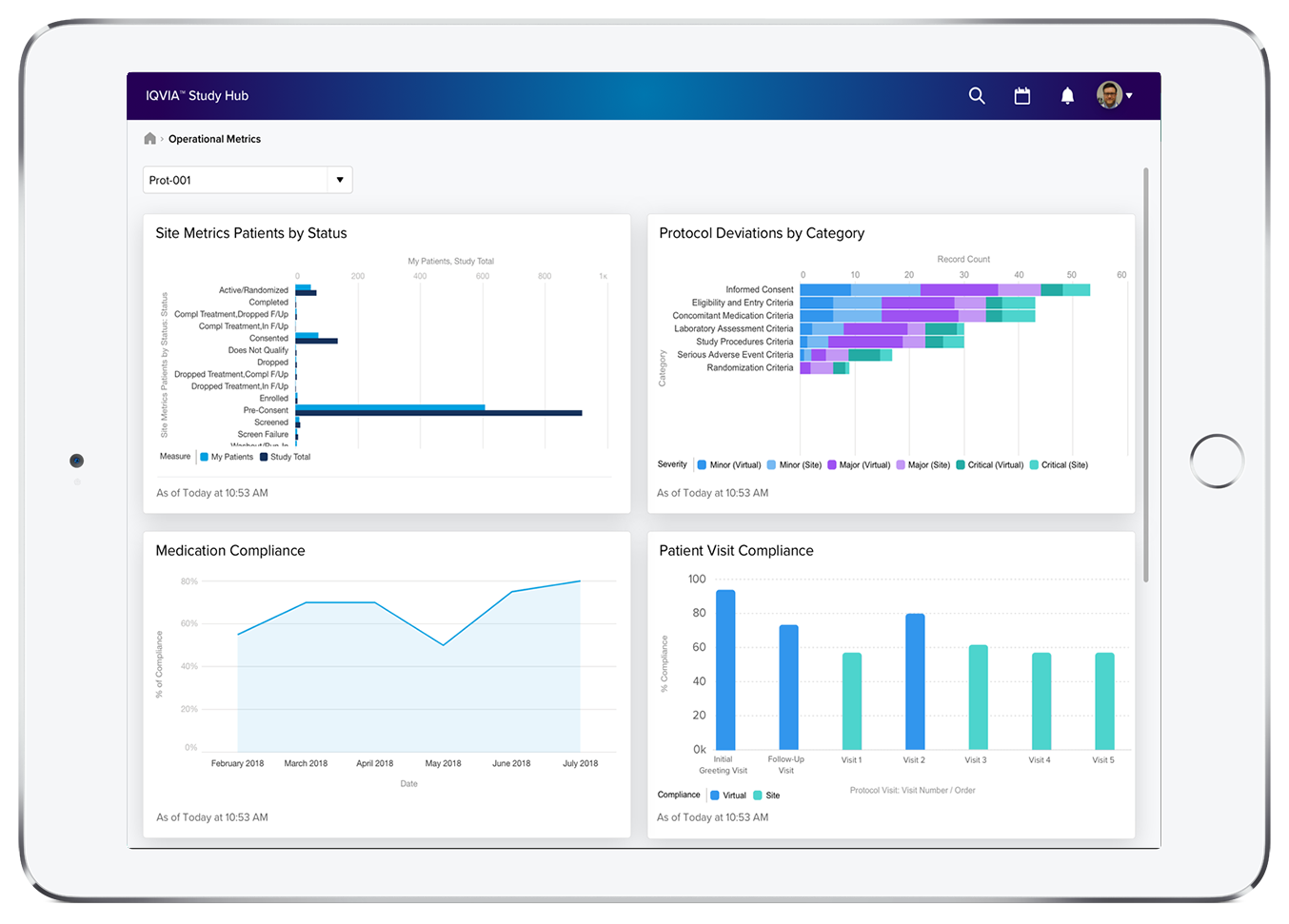Click IQVIA Study Hub logo title
This screenshot has height=924, width=1289.
click(x=197, y=96)
